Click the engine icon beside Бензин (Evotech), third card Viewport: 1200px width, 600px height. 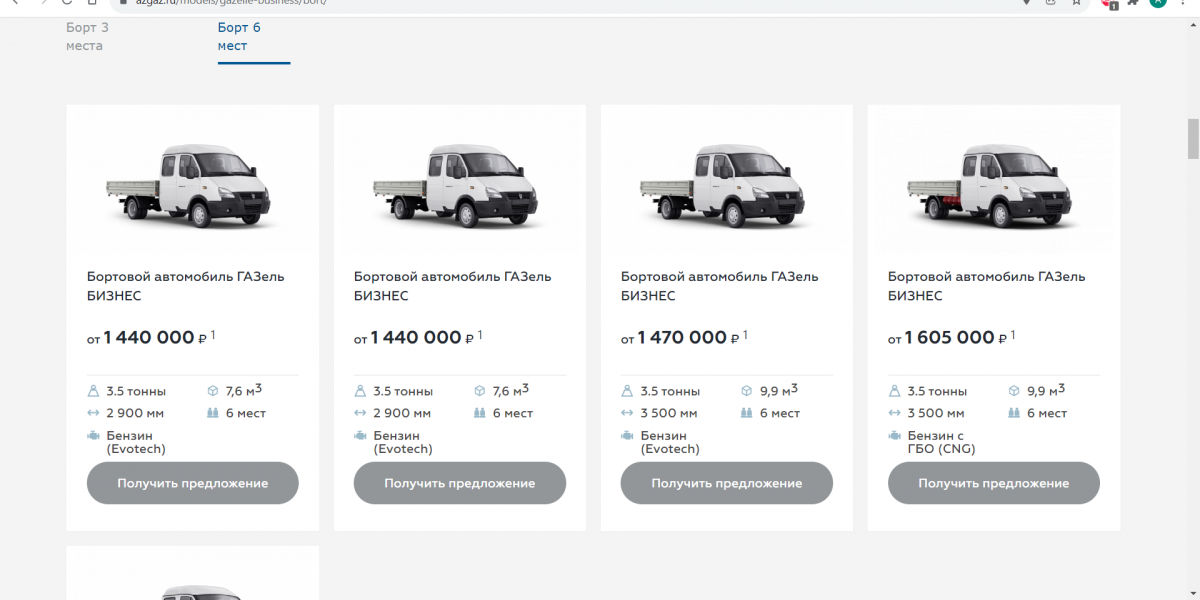[628, 436]
